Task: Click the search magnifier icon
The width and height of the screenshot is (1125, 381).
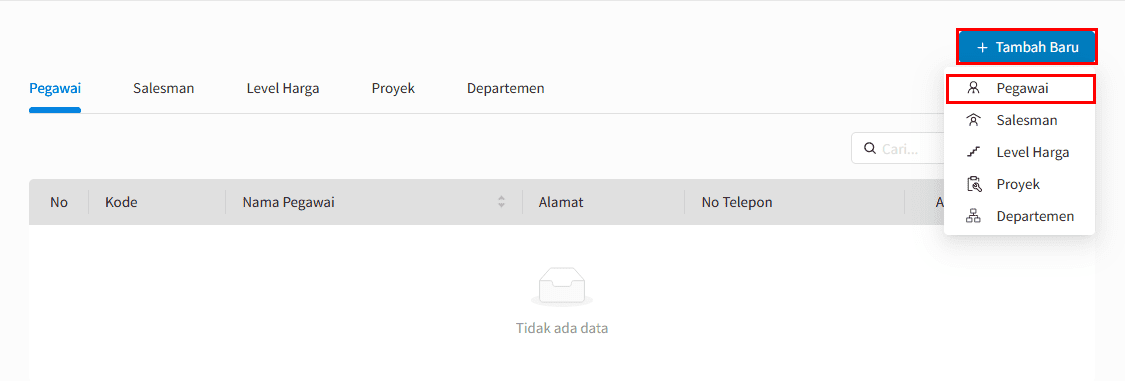Action: point(870,148)
